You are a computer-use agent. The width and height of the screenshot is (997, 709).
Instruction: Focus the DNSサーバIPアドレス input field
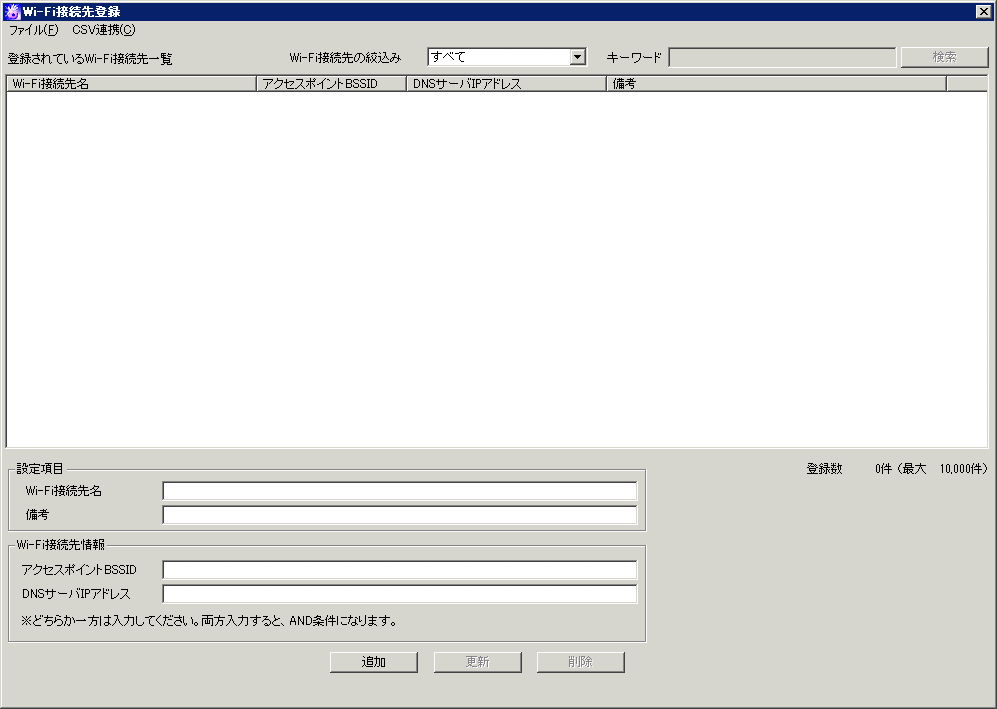click(x=399, y=594)
